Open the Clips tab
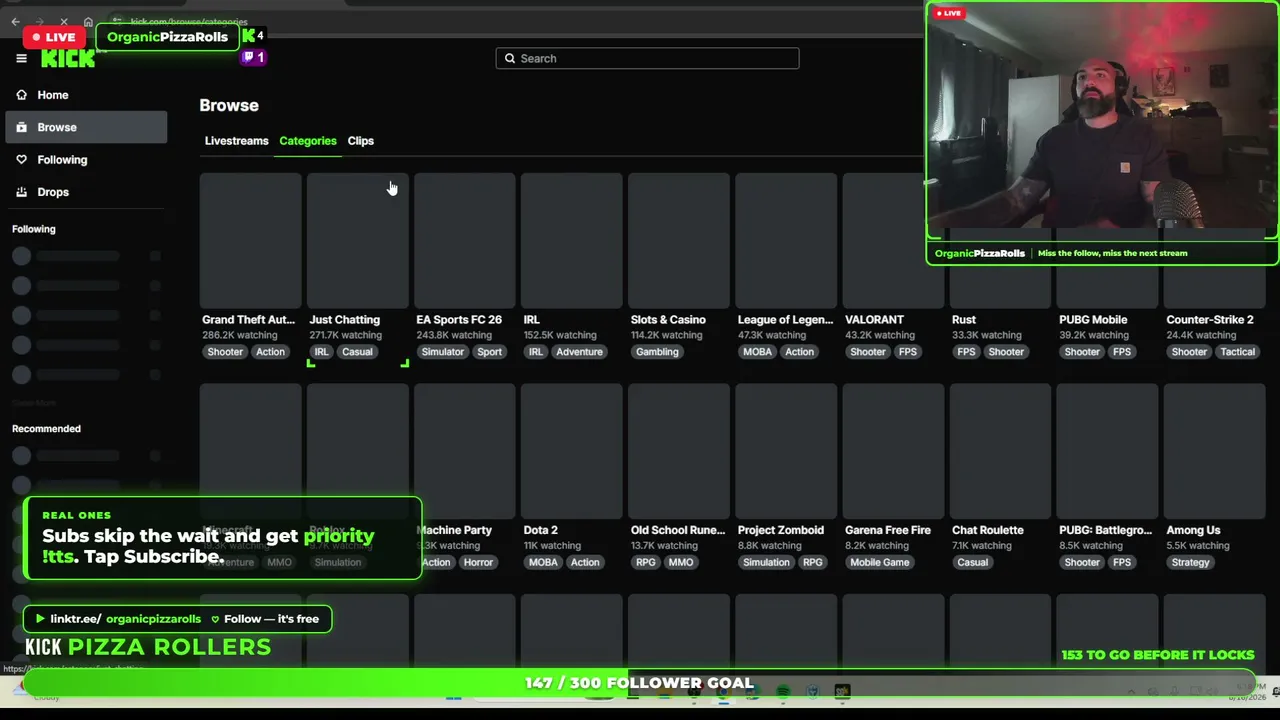The image size is (1280, 720). point(361,141)
